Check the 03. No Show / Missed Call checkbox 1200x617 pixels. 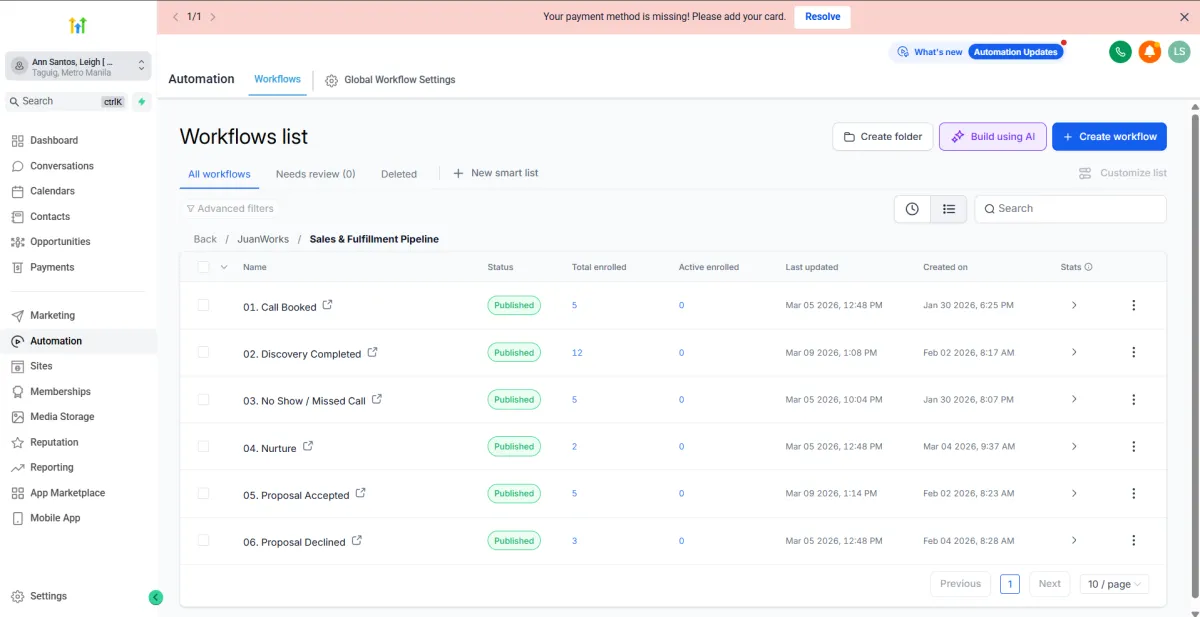204,399
